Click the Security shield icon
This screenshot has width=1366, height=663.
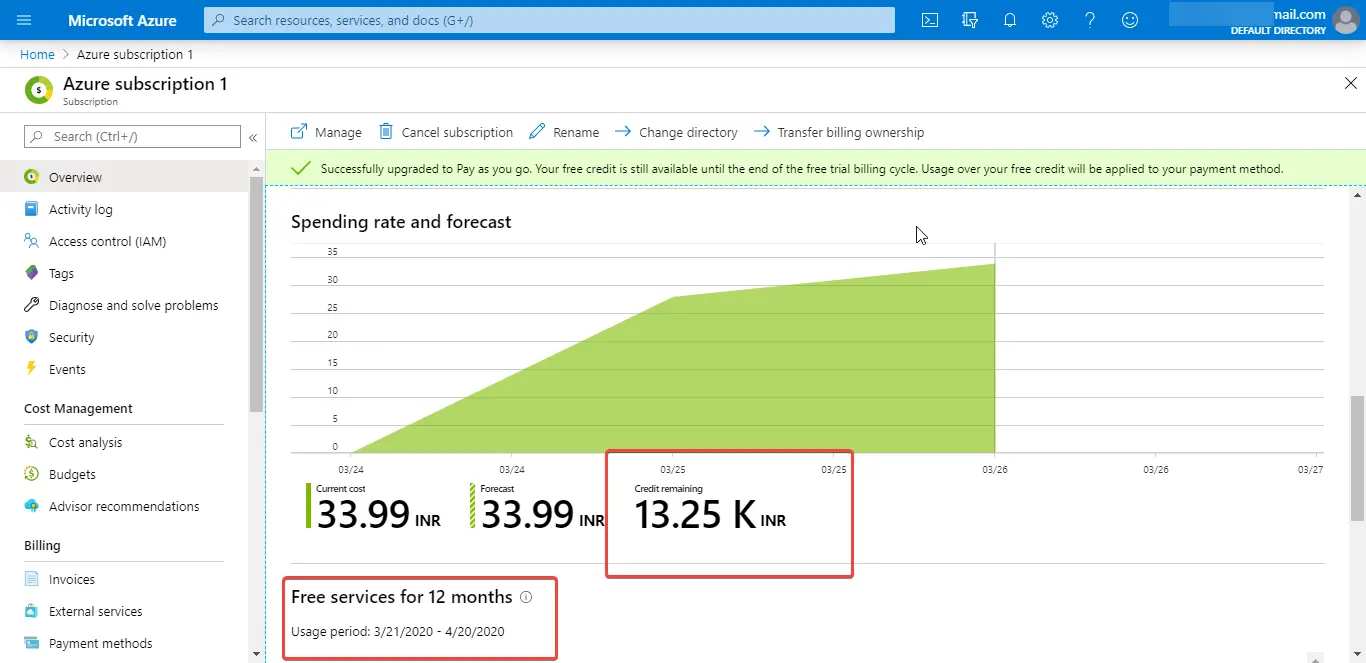click(x=32, y=337)
